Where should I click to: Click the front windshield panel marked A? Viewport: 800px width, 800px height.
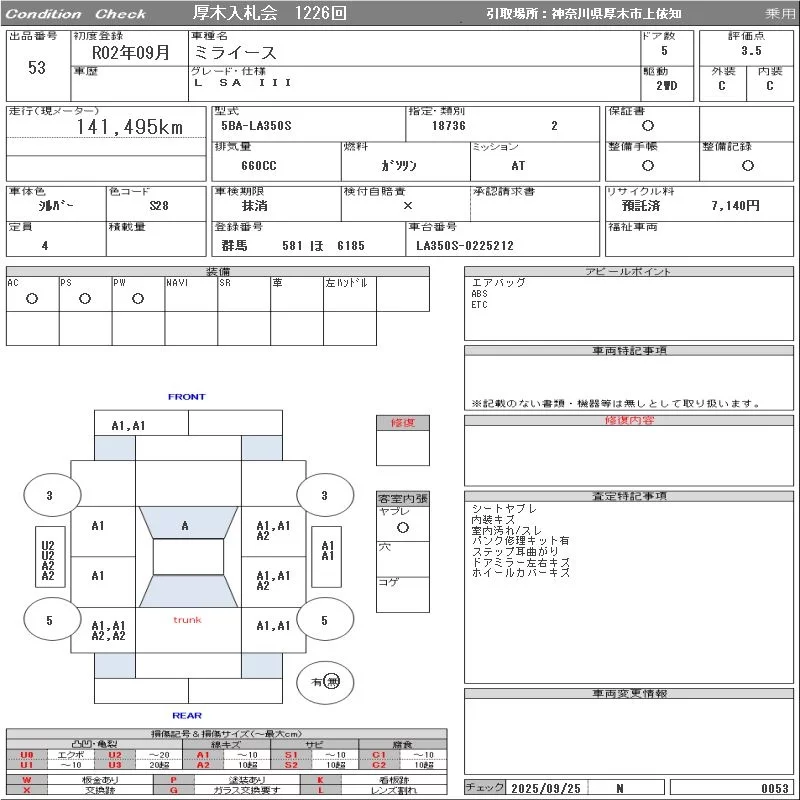tap(185, 524)
